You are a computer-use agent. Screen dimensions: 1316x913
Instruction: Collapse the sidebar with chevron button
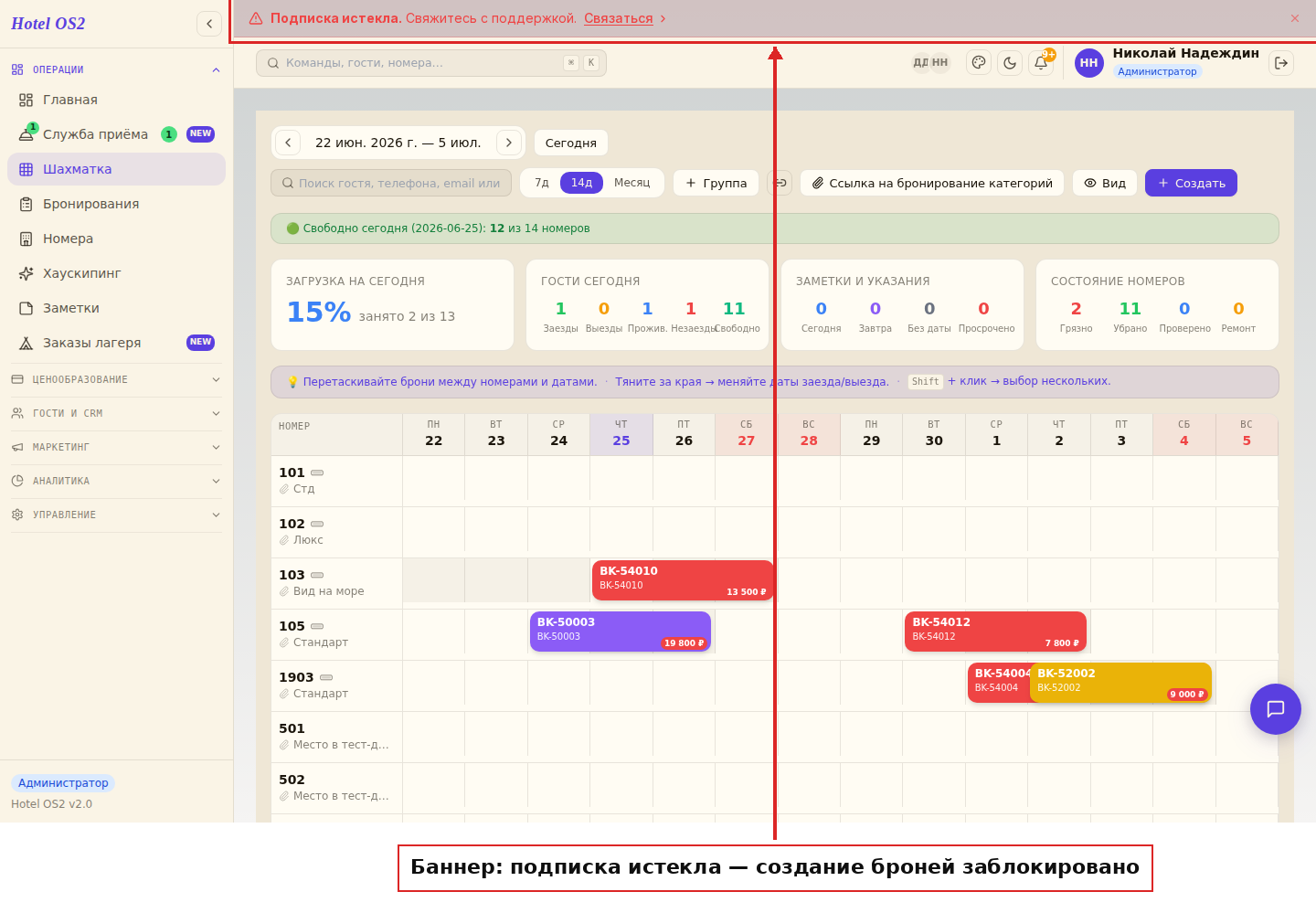(209, 24)
